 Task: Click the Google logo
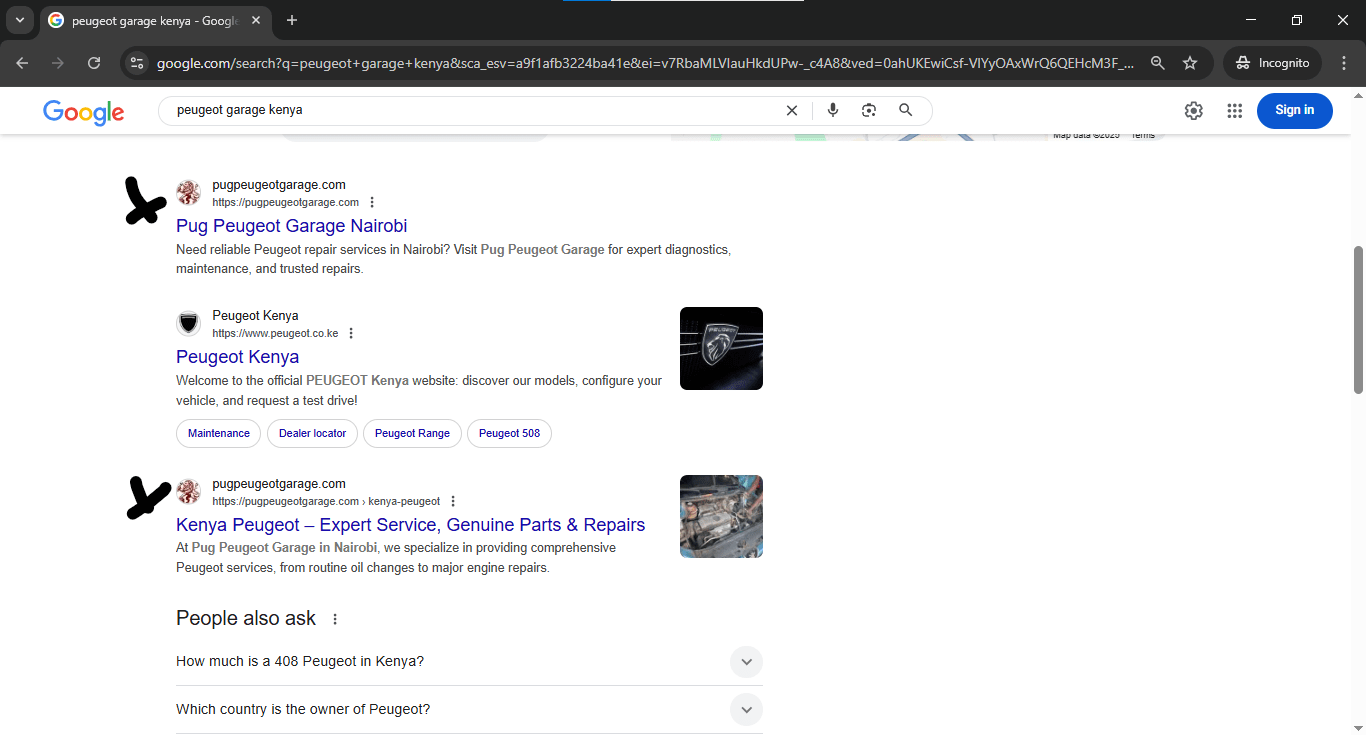[x=84, y=112]
